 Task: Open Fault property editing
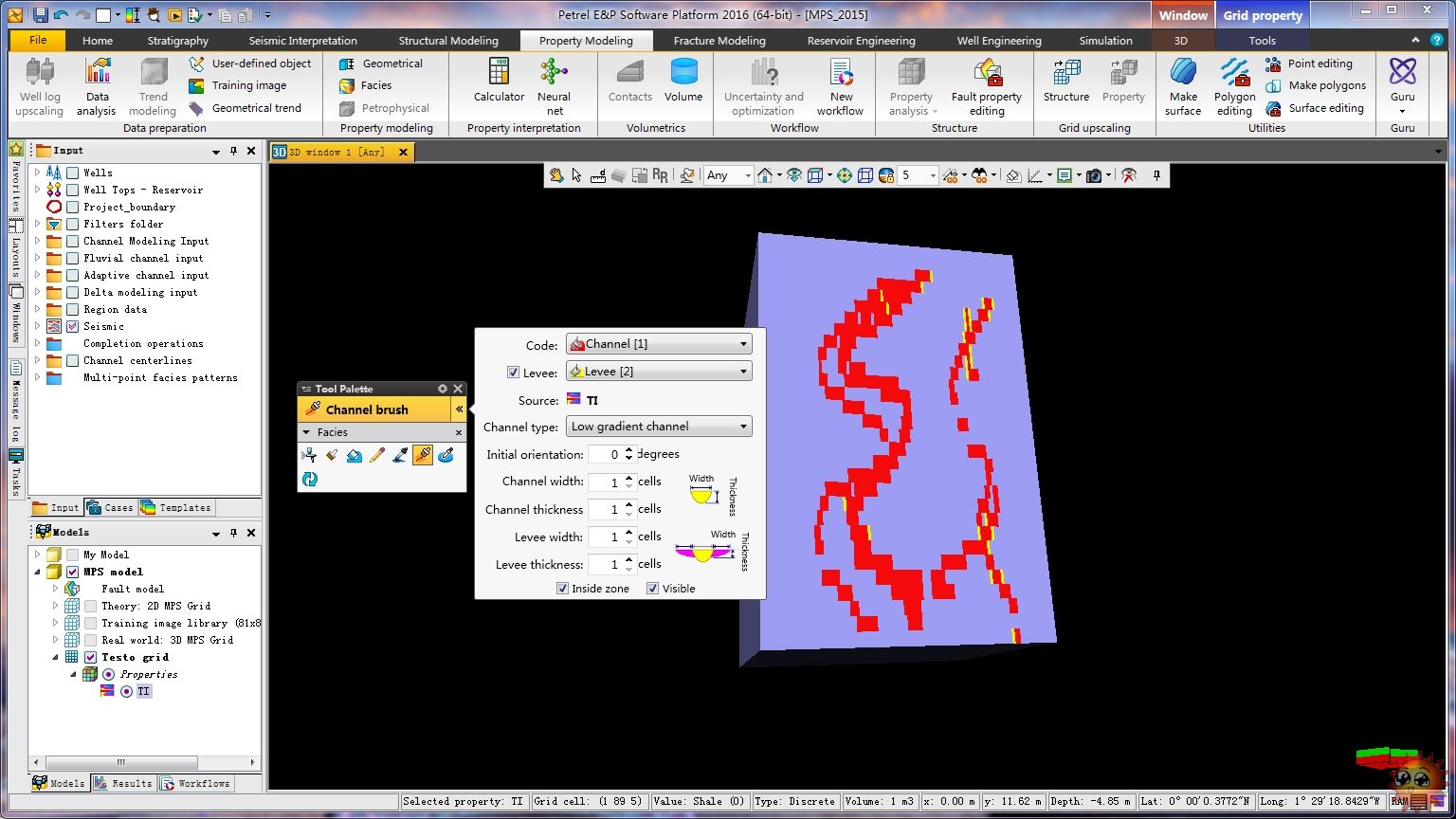(987, 86)
